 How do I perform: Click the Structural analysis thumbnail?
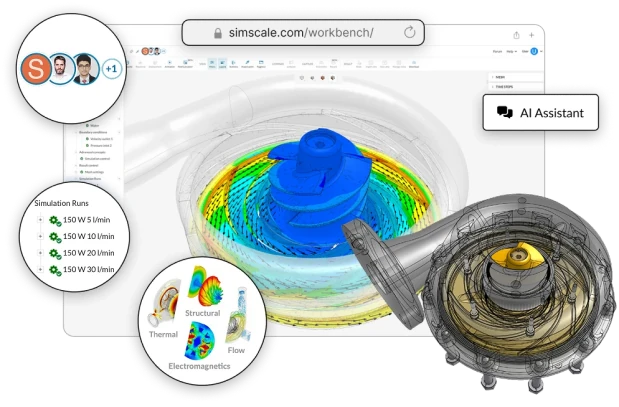coord(204,286)
